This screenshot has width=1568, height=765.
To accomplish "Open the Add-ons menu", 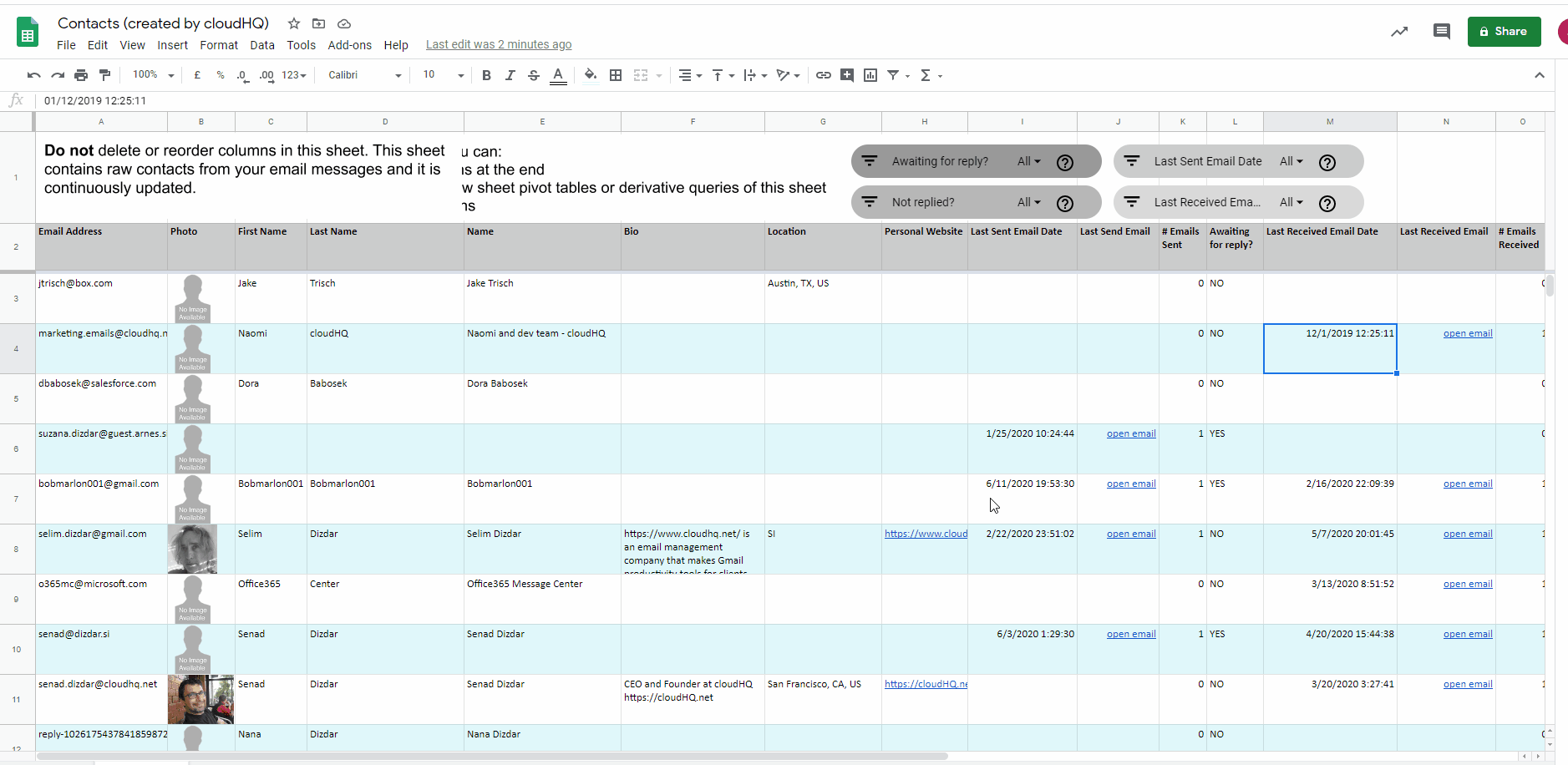I will click(349, 45).
